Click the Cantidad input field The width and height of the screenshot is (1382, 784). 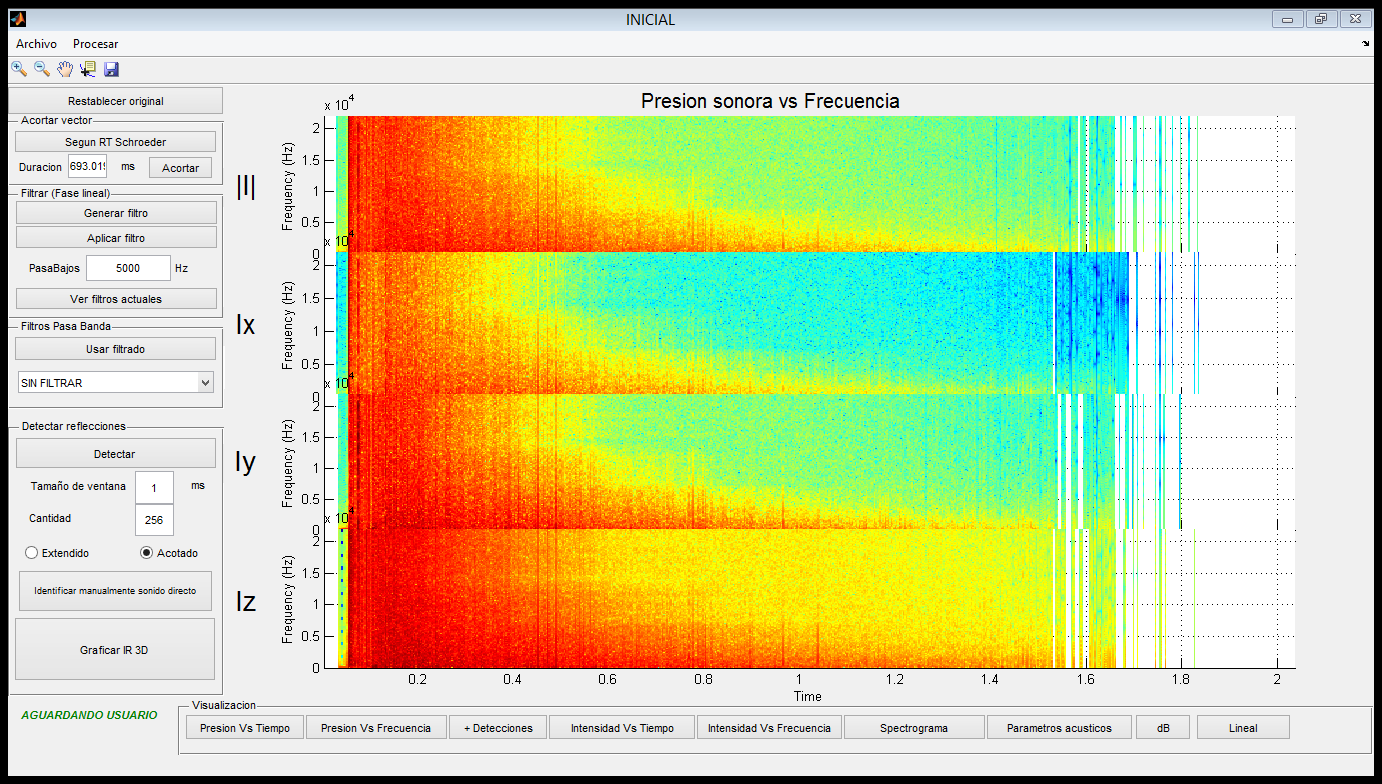point(154,520)
